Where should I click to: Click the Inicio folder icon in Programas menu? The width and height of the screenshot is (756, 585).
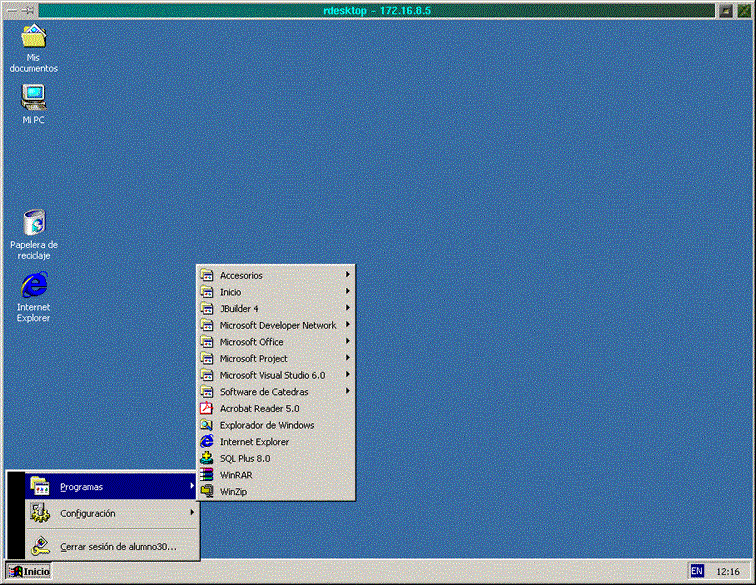tap(207, 292)
